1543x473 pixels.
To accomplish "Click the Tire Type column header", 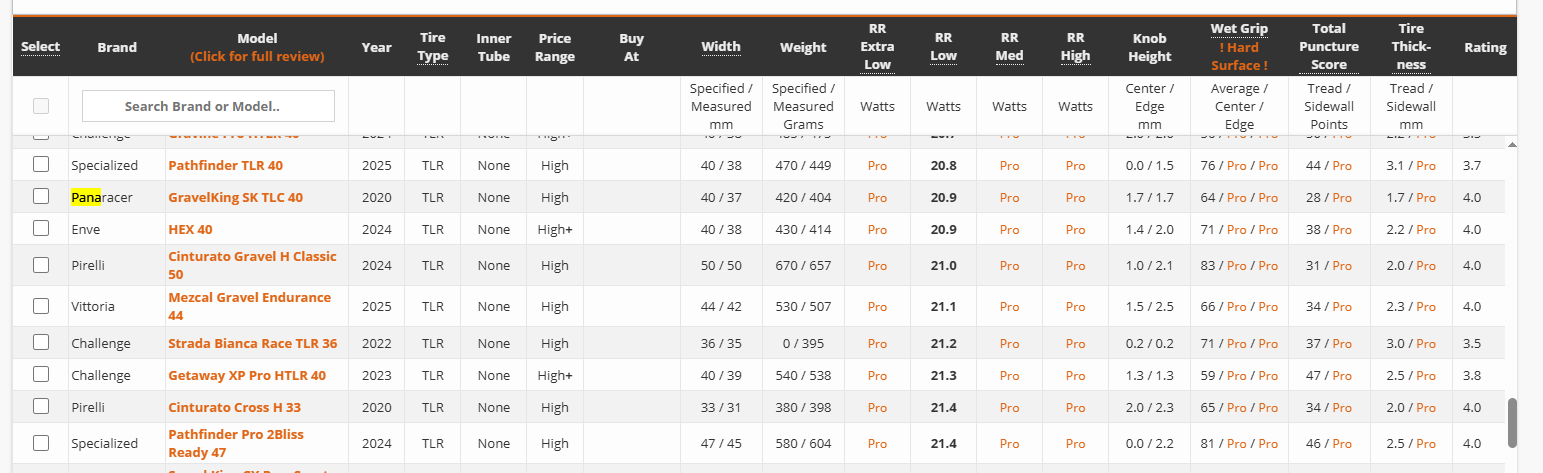I will [433, 46].
